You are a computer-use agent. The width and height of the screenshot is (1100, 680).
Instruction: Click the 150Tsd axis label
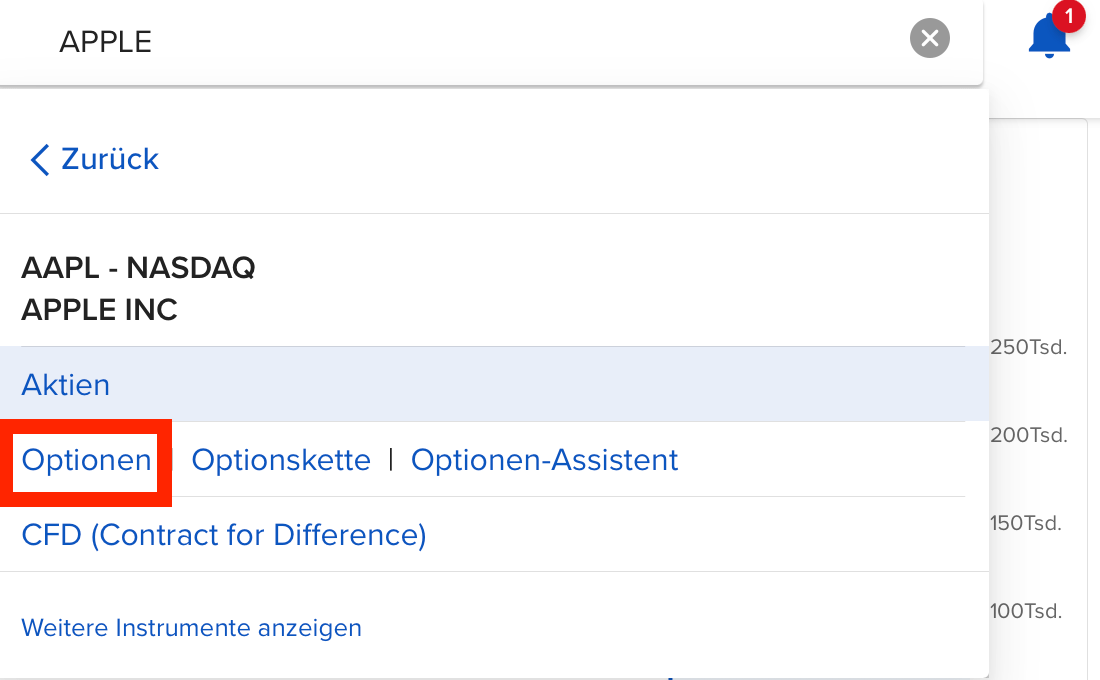pos(1027,523)
